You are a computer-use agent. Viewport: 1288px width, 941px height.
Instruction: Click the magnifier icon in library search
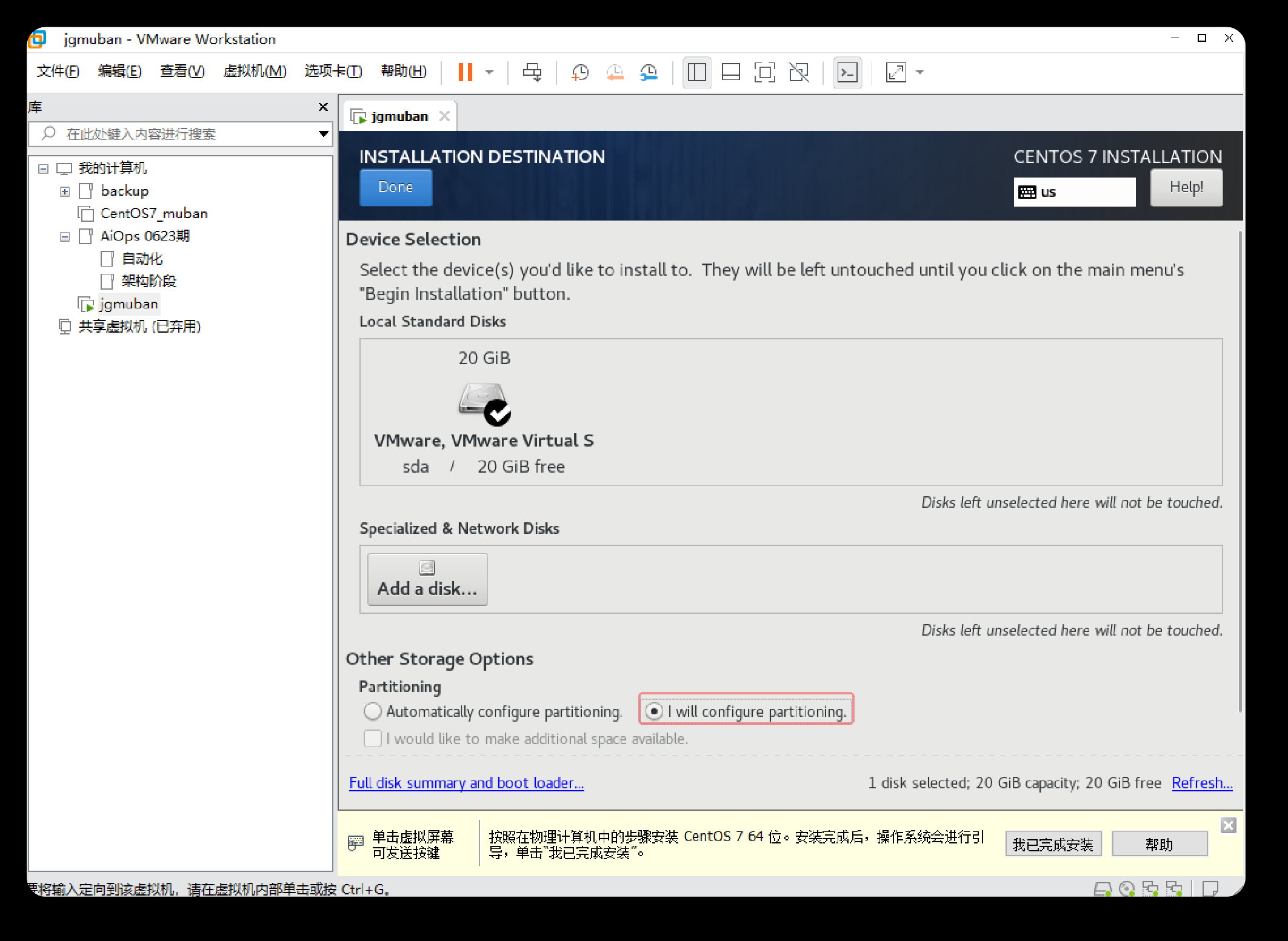pos(48,133)
